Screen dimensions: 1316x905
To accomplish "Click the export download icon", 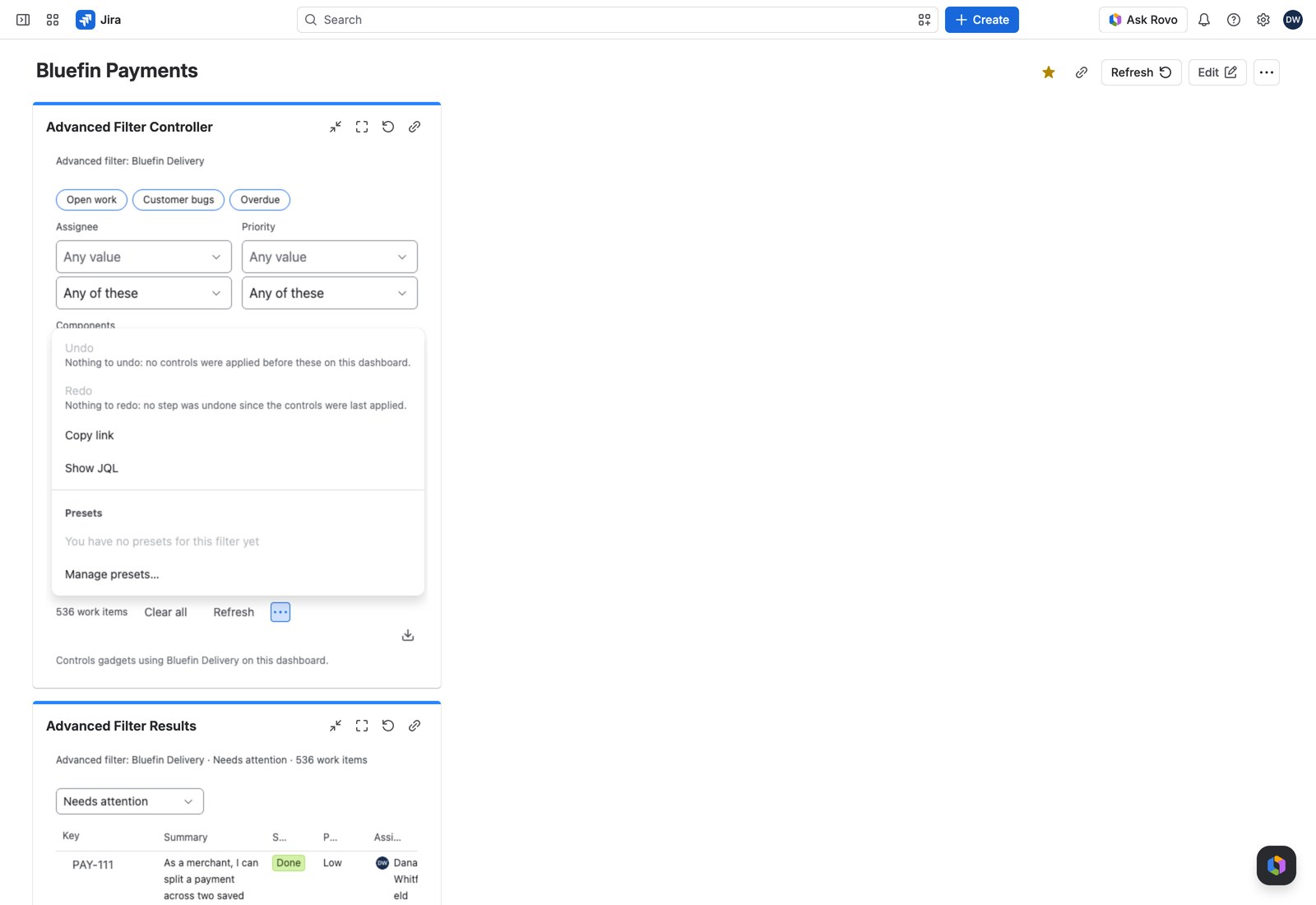I will coord(408,635).
